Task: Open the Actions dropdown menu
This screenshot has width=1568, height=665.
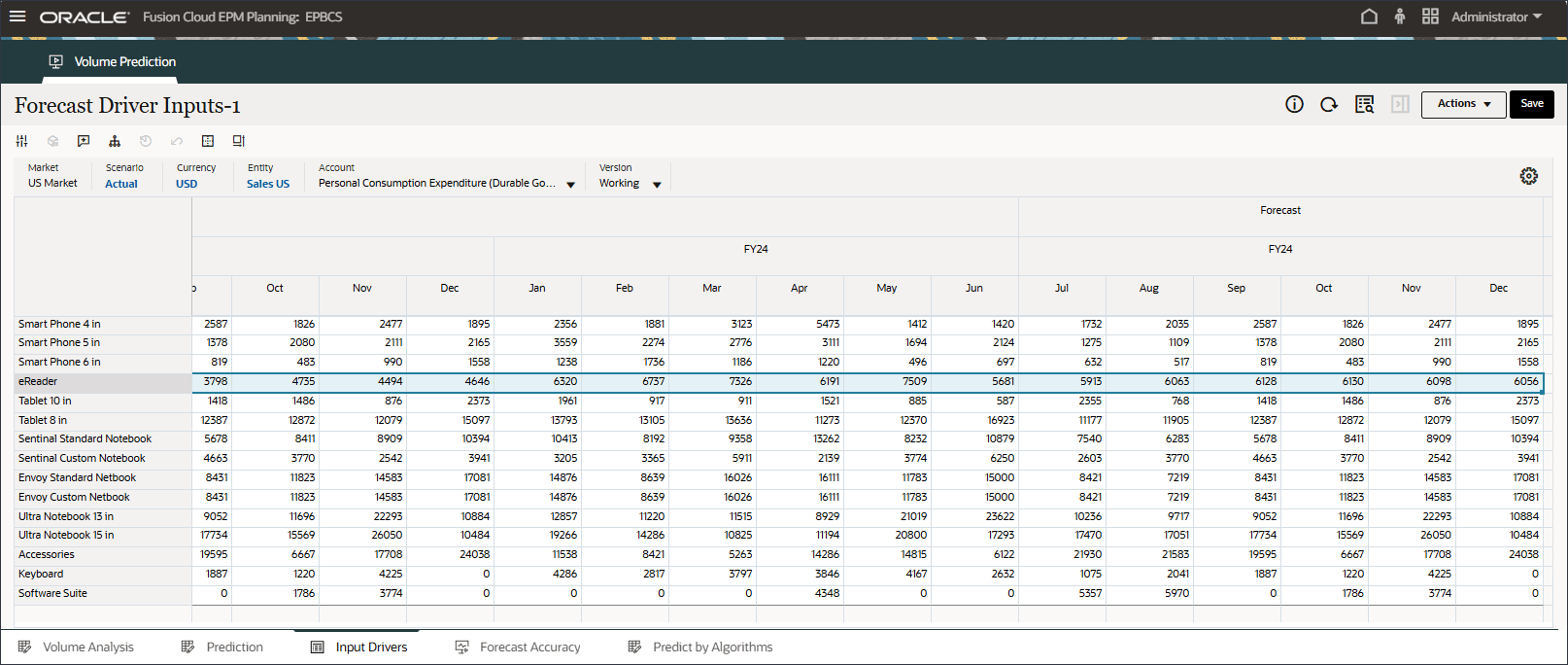Action: pos(1463,104)
